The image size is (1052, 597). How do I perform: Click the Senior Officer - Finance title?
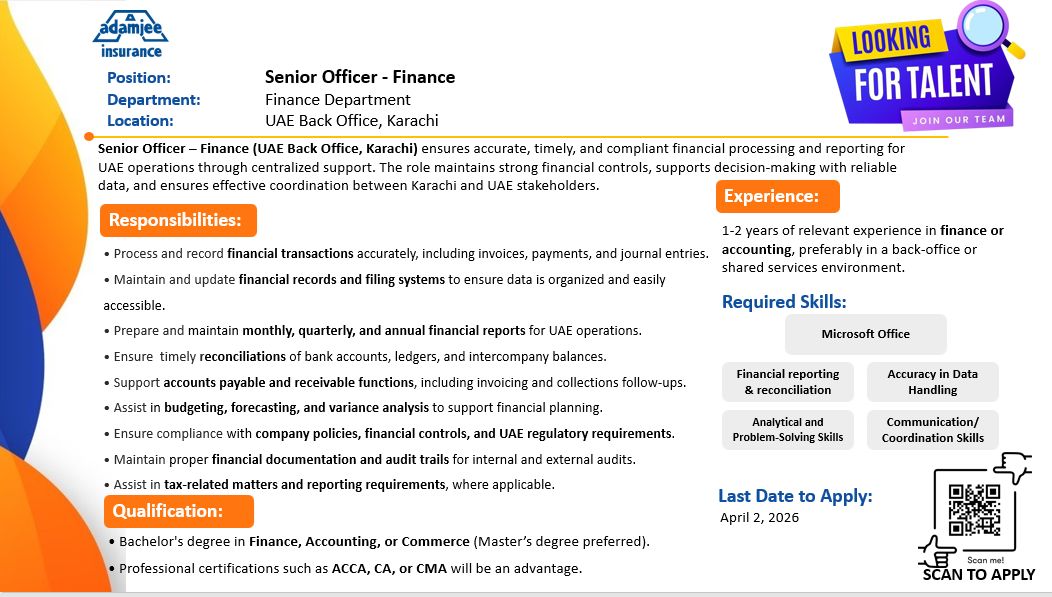tap(360, 77)
